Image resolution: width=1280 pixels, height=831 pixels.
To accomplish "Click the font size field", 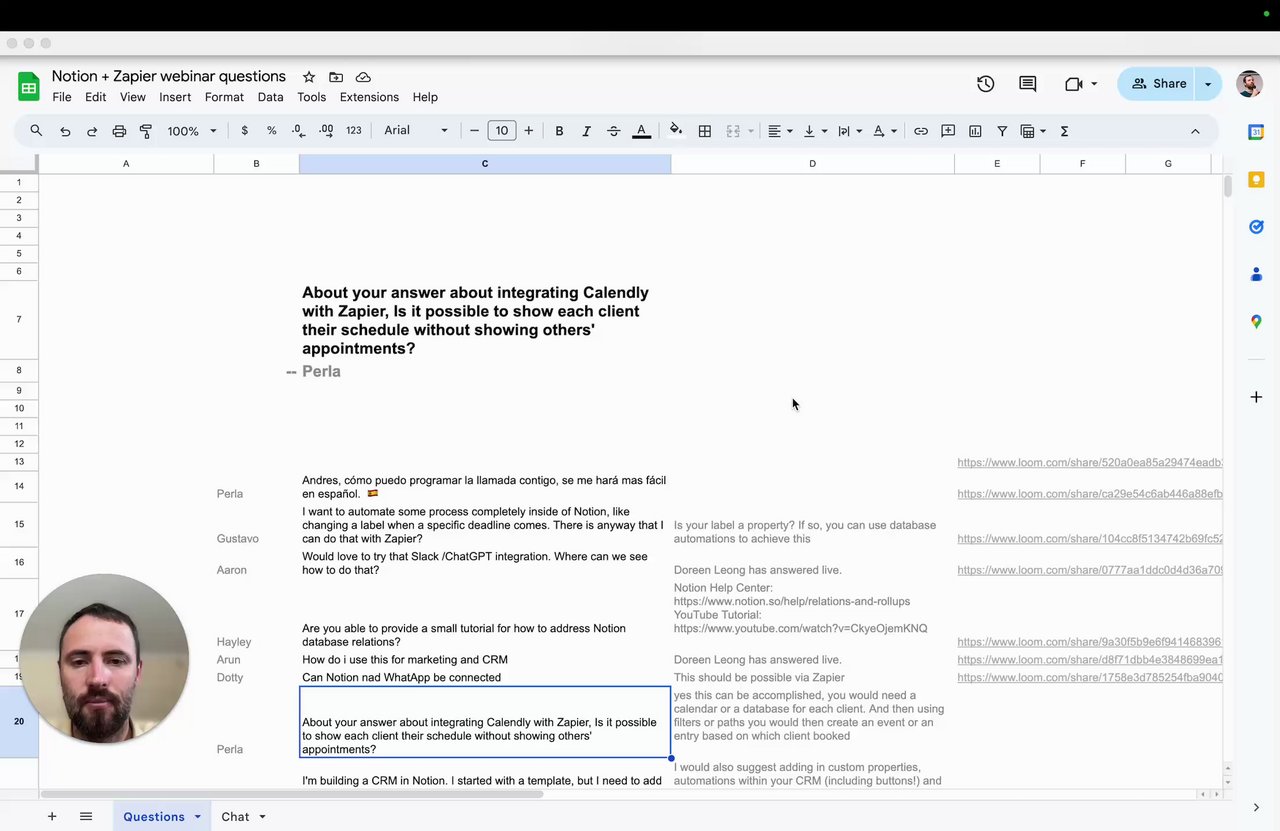I will point(502,131).
